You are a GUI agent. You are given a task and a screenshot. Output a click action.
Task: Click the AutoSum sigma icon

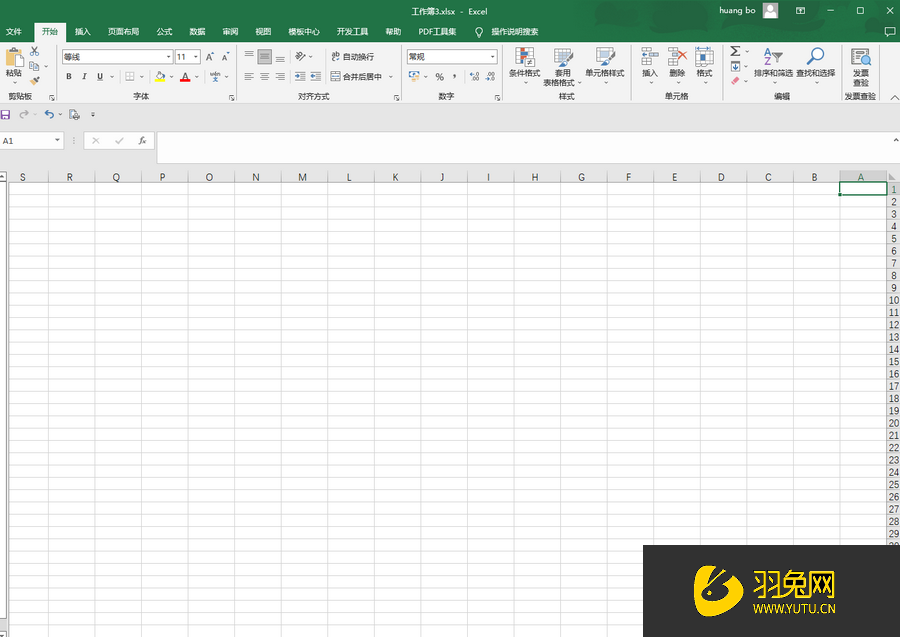[735, 51]
